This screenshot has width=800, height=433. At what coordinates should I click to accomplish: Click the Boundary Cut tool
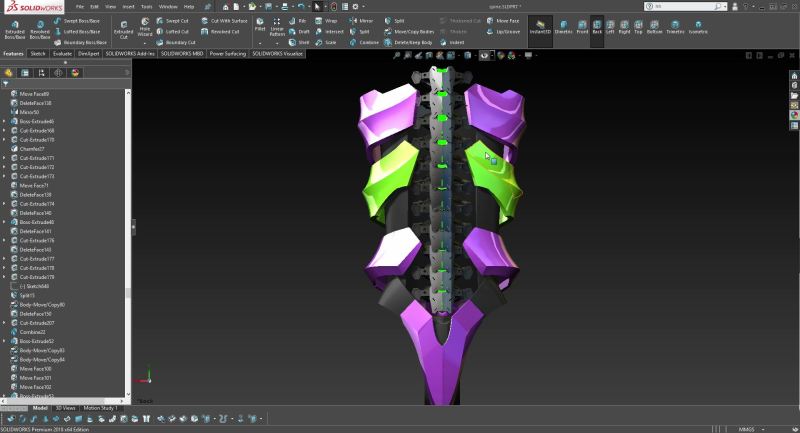click(176, 42)
